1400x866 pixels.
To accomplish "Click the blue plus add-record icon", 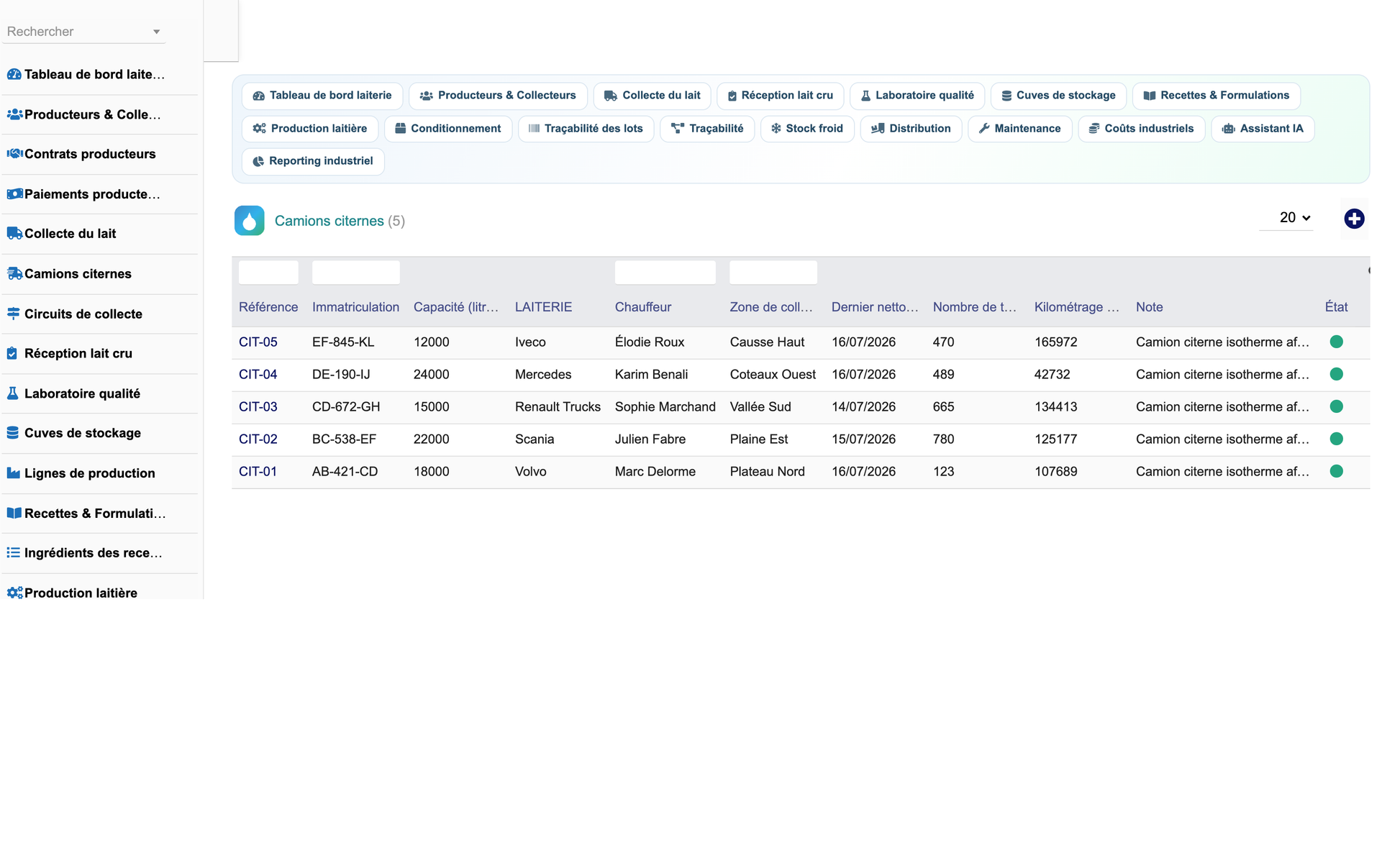I will [1354, 219].
